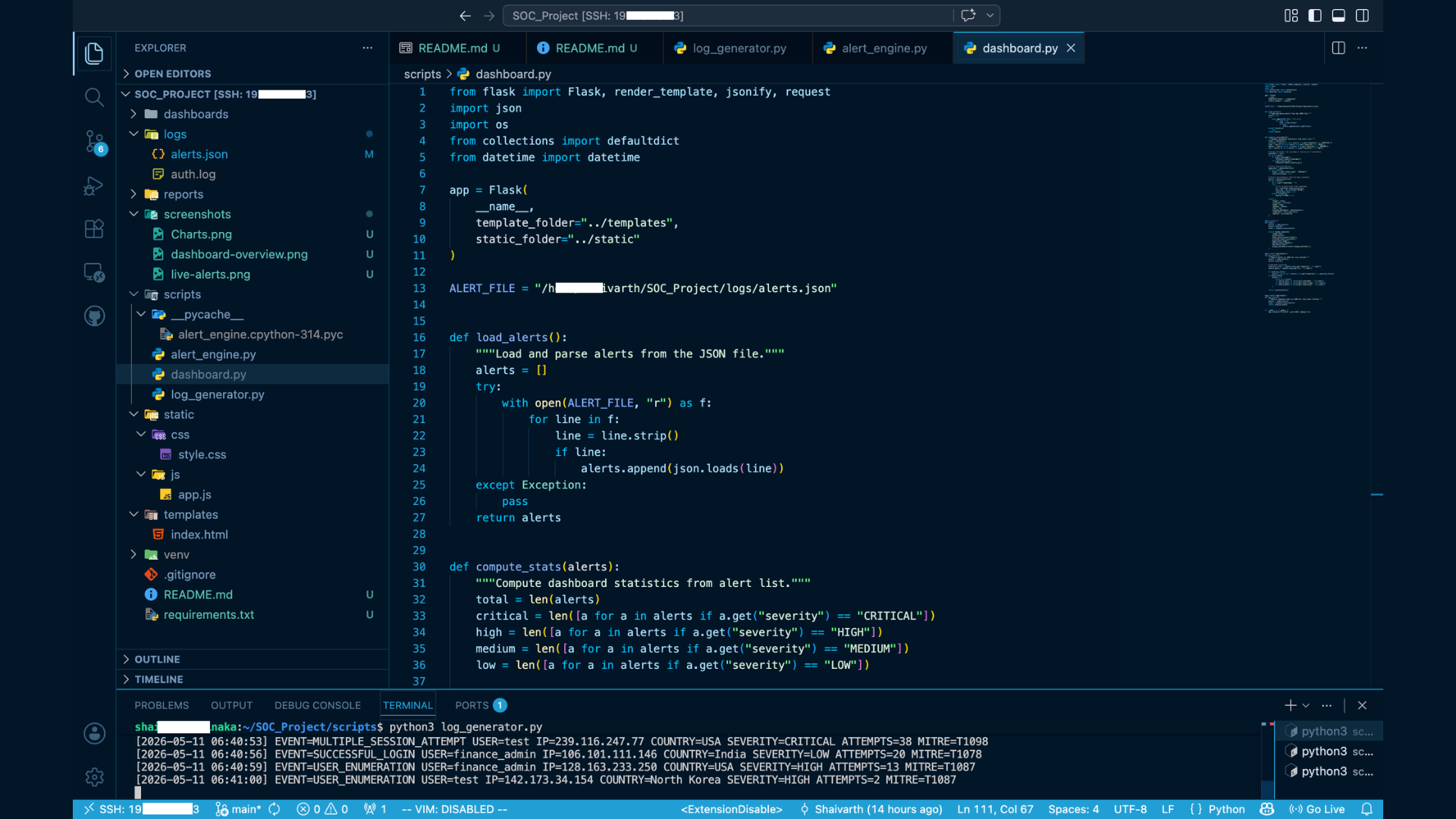
Task: Open Source Control view with 6 changes
Action: click(x=94, y=141)
